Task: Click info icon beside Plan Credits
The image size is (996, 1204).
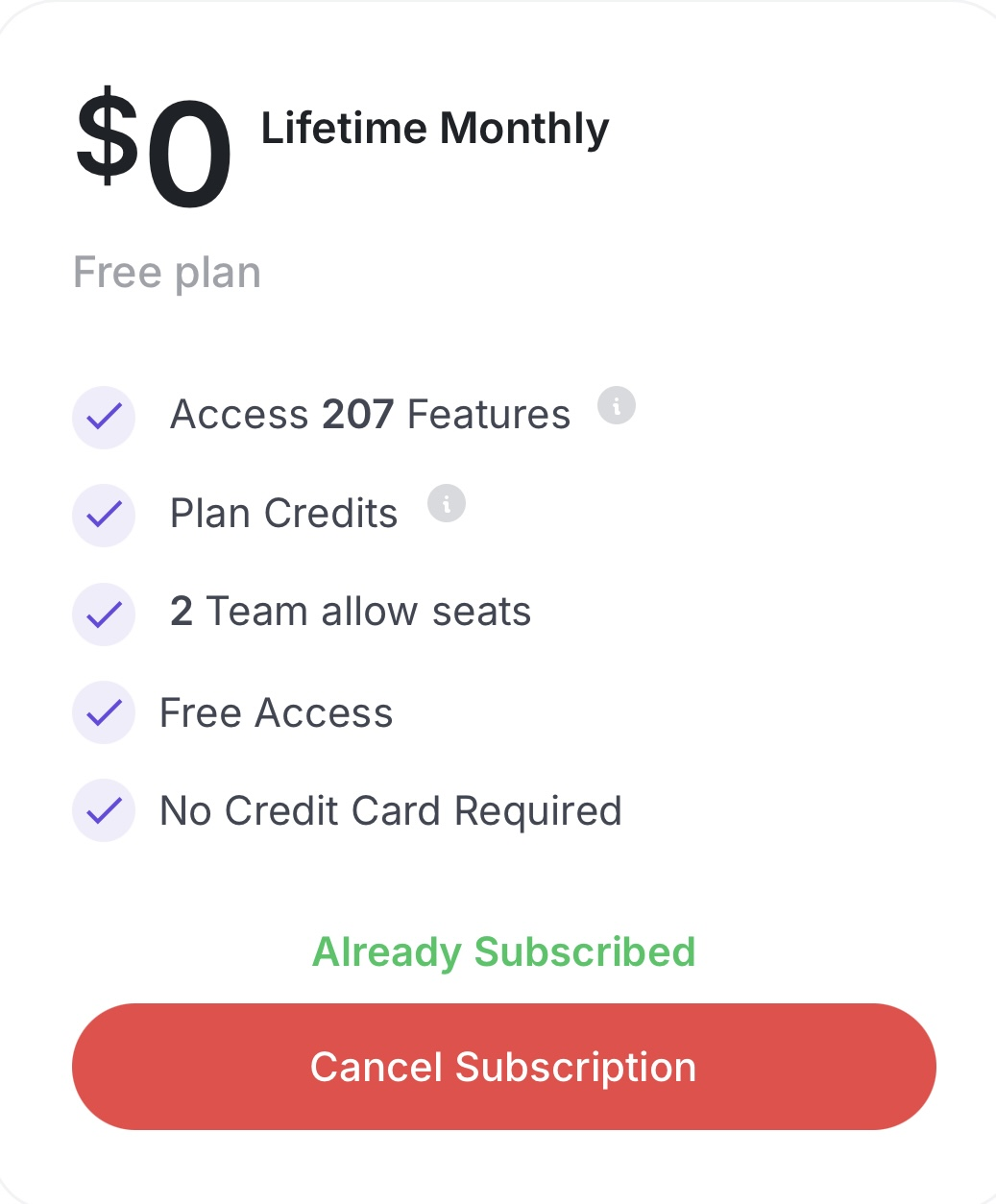Action: coord(447,504)
